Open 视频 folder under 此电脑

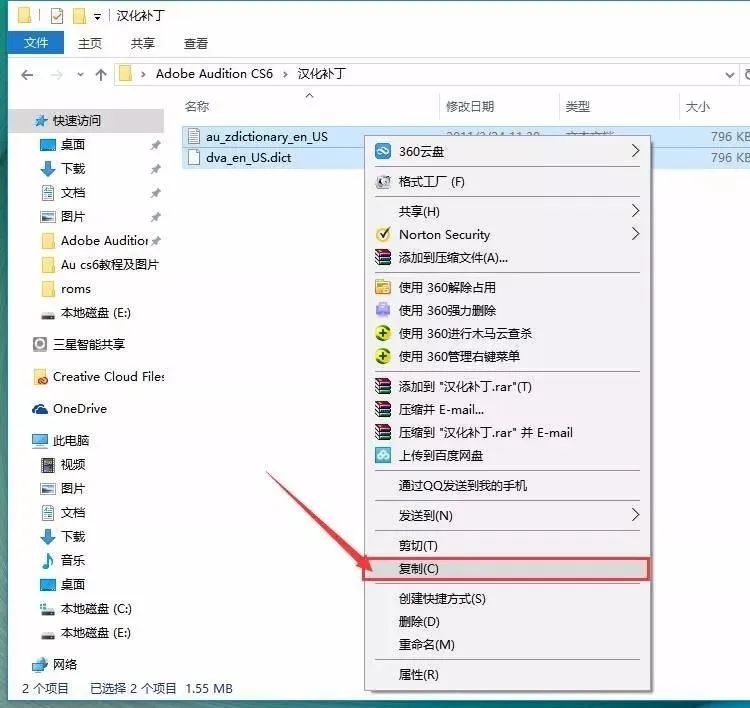(x=63, y=465)
